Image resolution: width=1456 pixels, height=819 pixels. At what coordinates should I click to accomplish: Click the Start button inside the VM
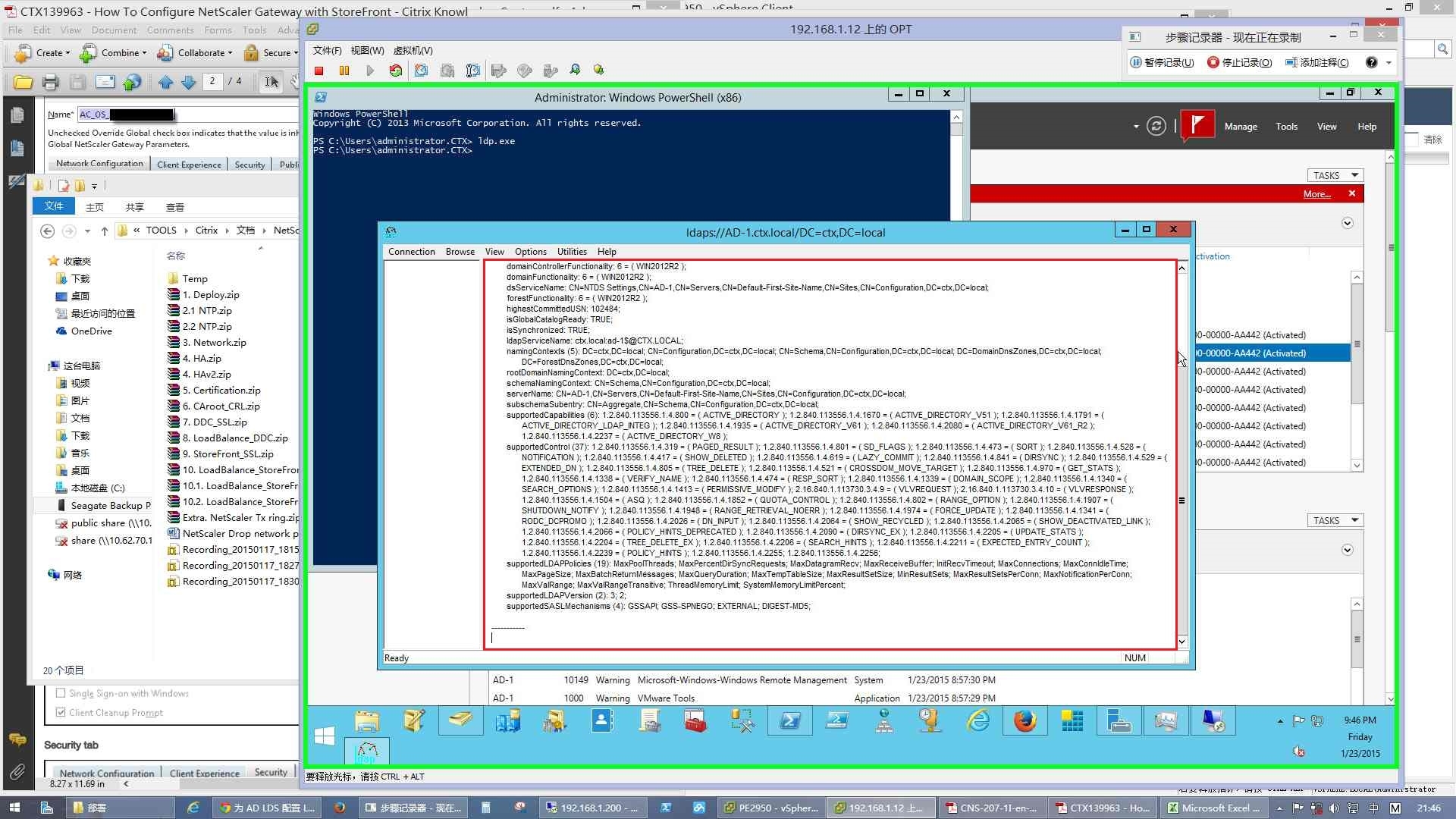click(325, 736)
